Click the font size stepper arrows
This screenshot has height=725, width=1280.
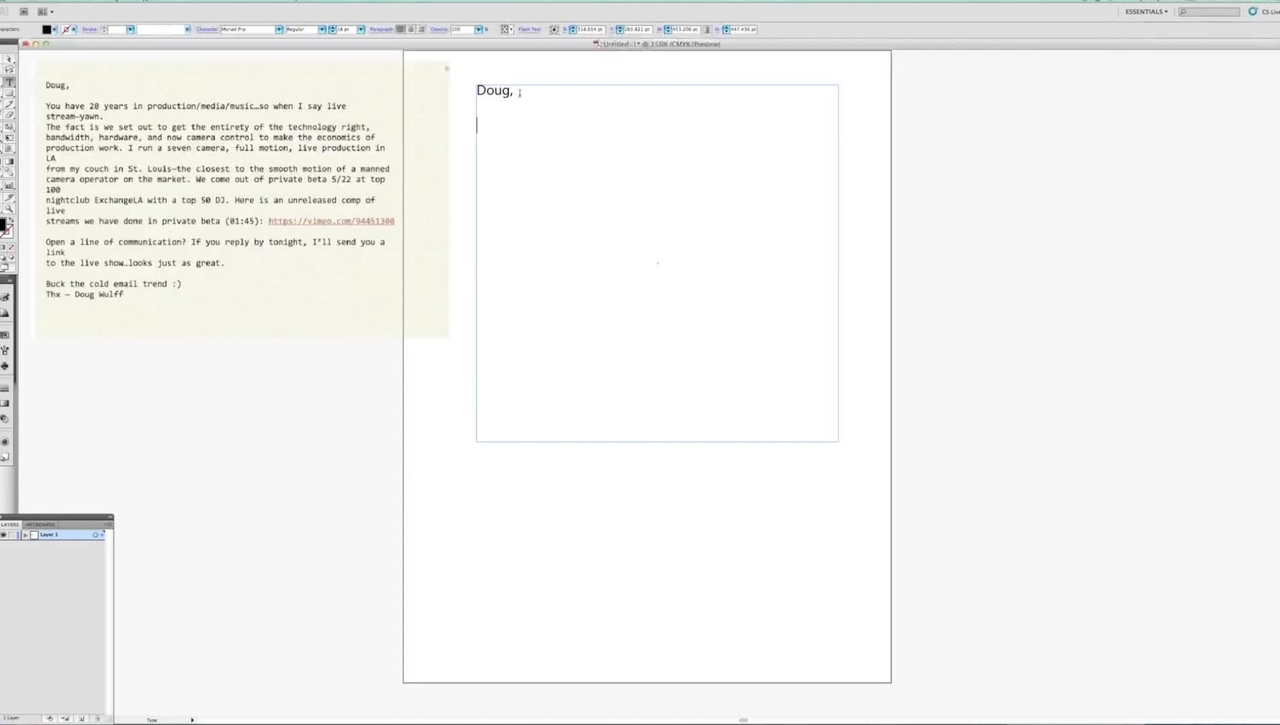[333, 29]
